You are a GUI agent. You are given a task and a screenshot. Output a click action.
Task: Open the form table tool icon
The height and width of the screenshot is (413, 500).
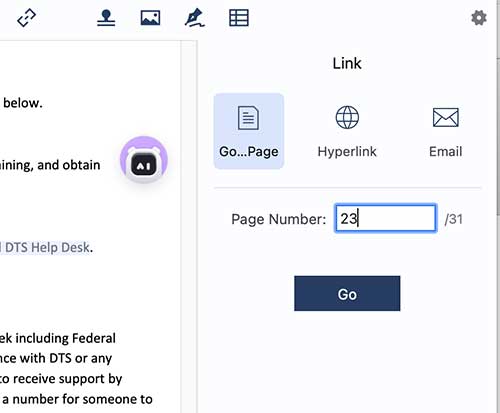(239, 18)
